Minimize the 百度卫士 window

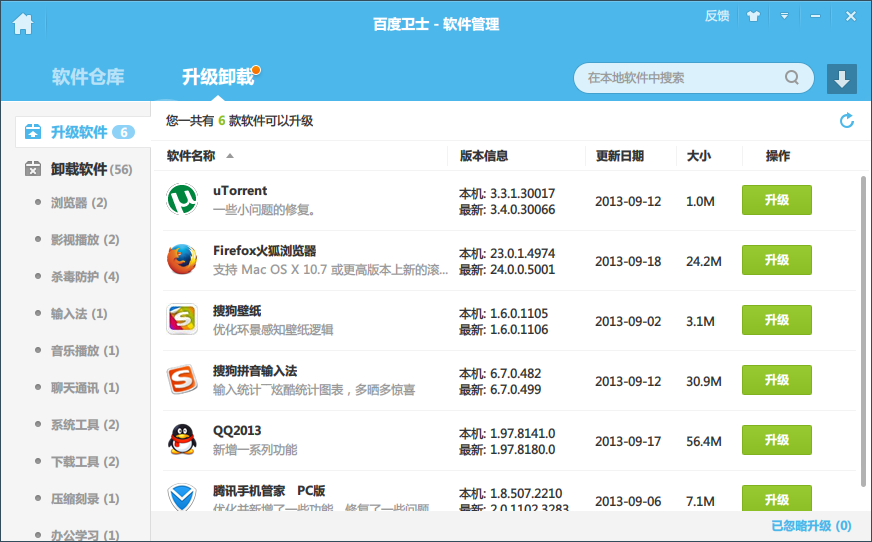(x=815, y=16)
